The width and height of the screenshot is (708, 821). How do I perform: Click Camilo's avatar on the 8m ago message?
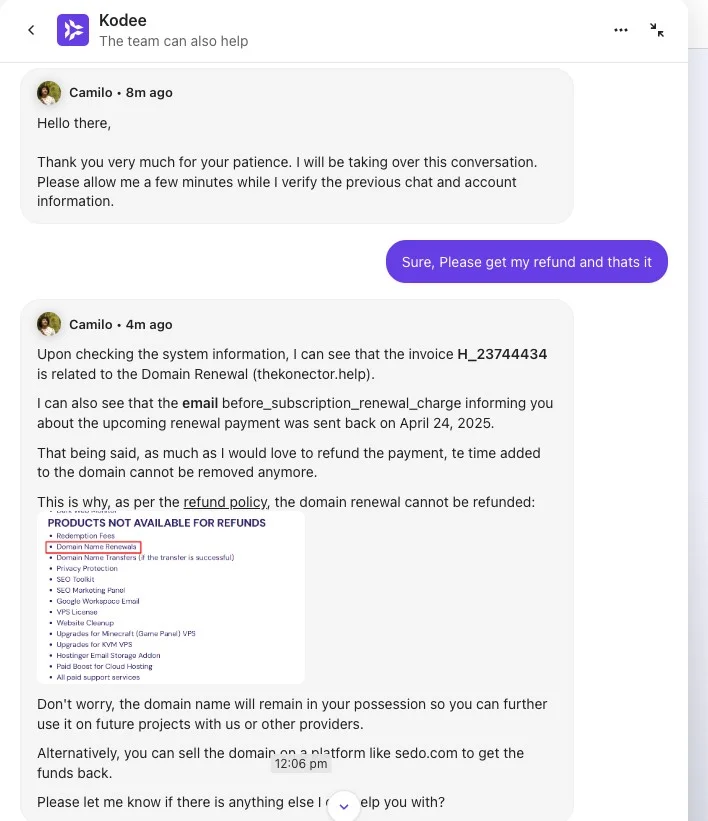coord(49,93)
